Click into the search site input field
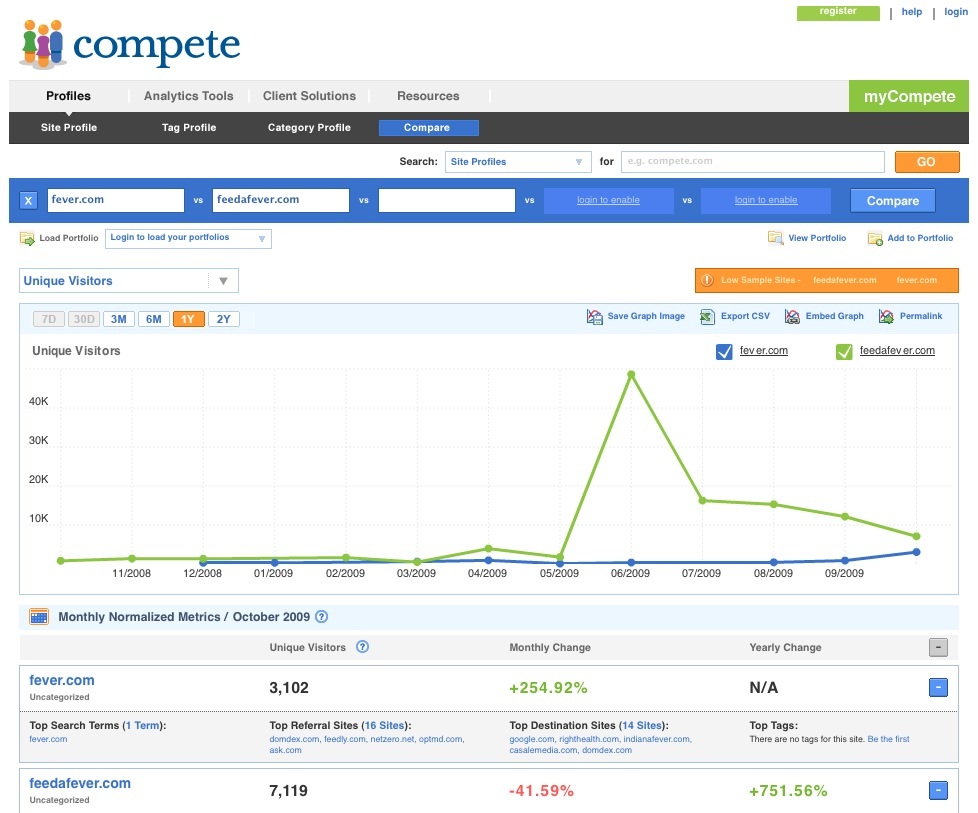The height and width of the screenshot is (813, 978). [x=753, y=162]
